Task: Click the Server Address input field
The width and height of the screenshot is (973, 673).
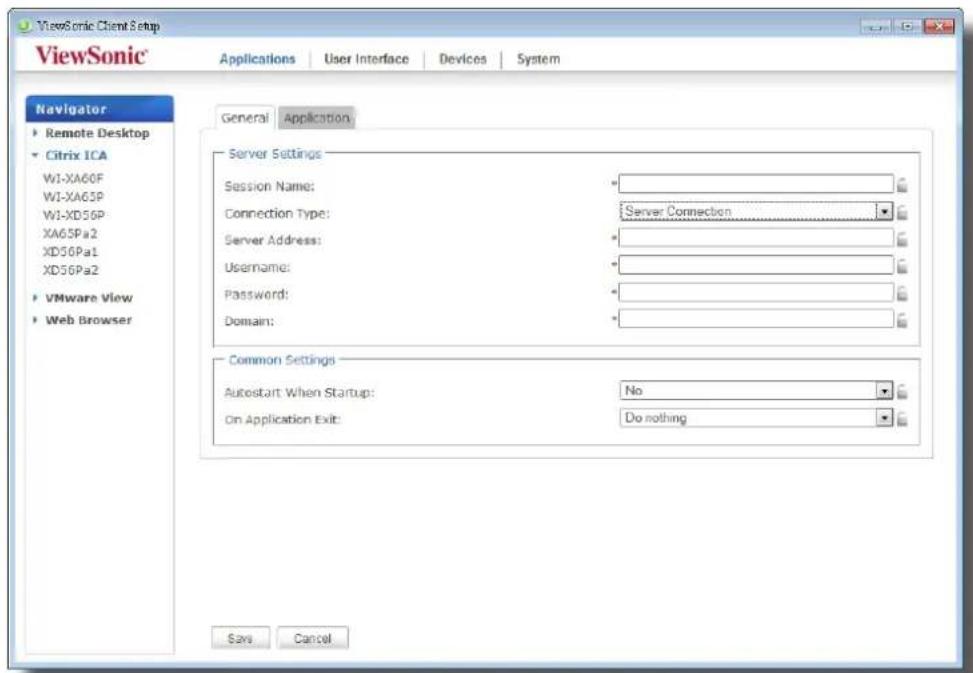Action: click(x=756, y=238)
